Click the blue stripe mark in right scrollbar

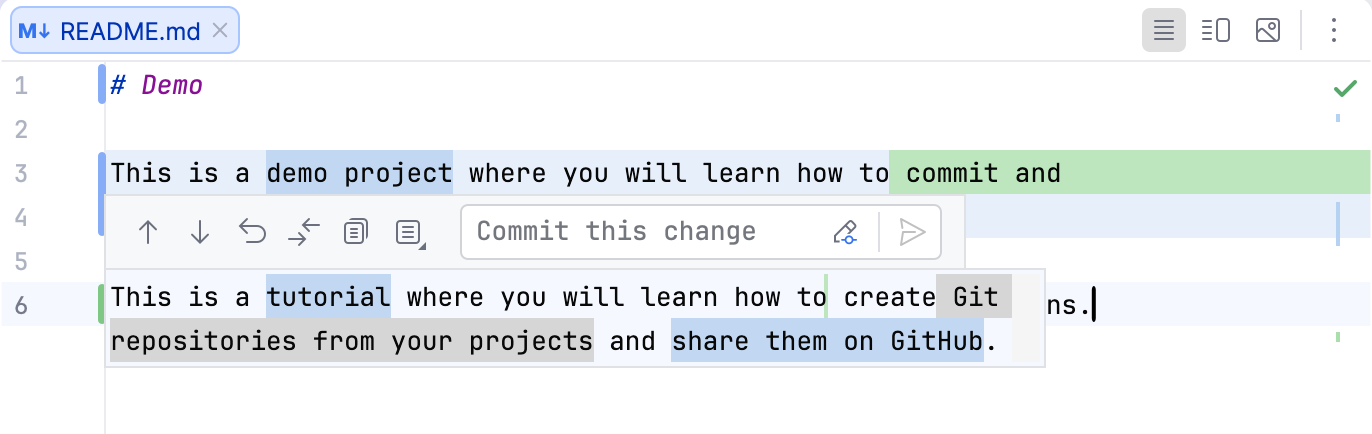click(1338, 223)
